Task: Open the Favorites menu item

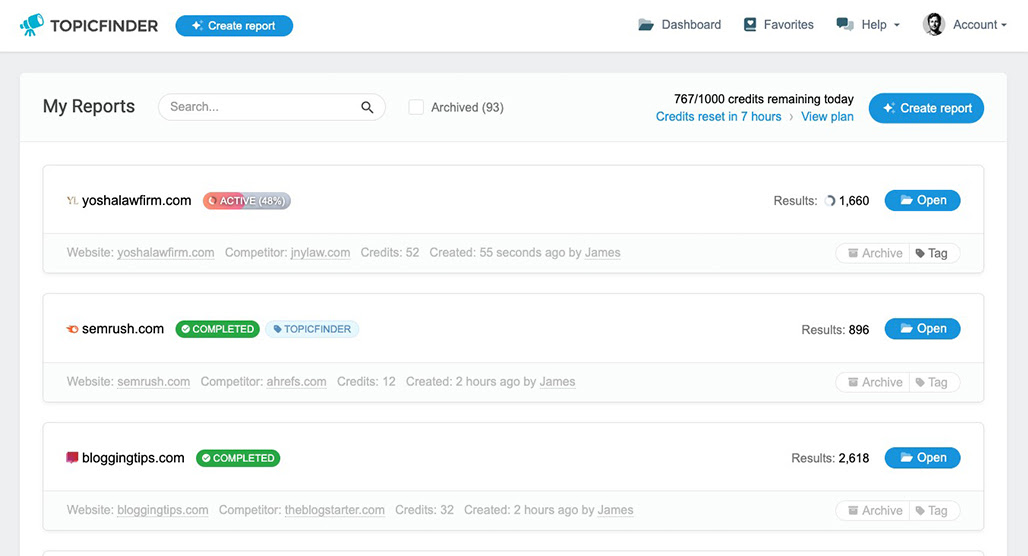Action: tap(788, 25)
